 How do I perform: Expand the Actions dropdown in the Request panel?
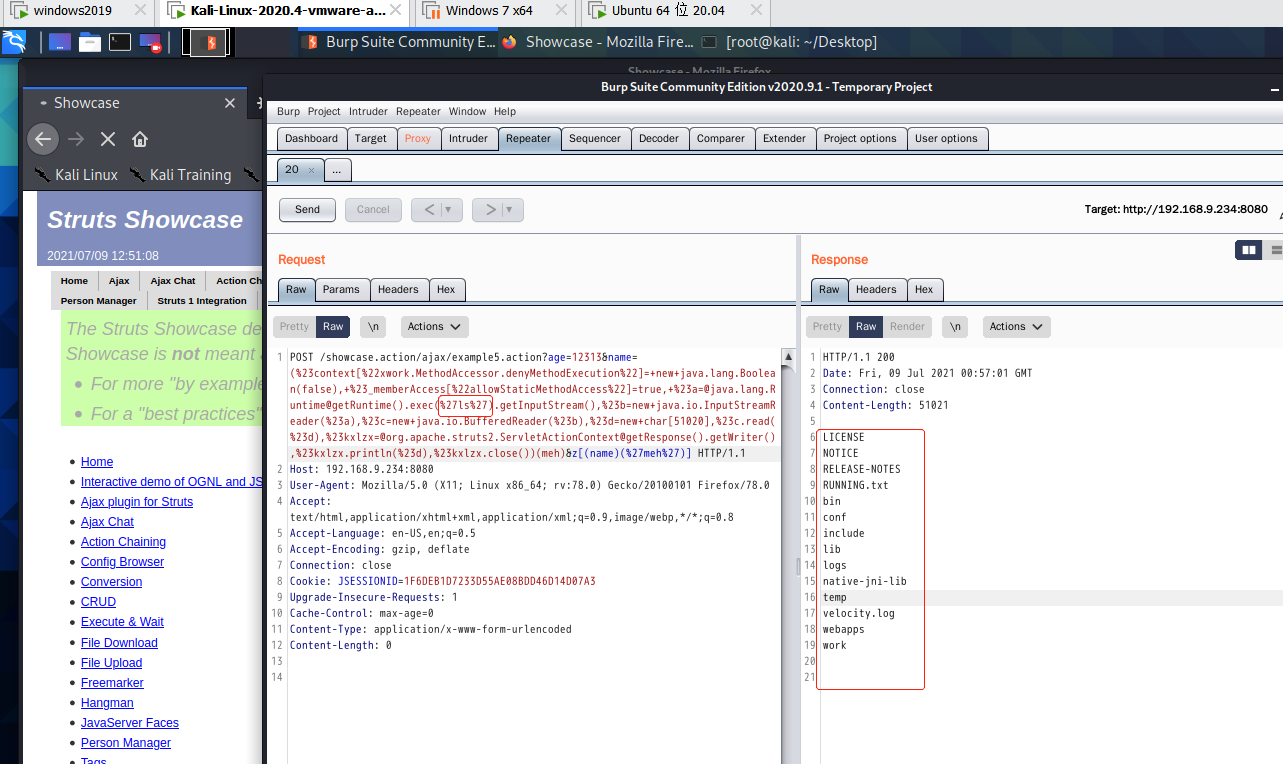click(434, 326)
